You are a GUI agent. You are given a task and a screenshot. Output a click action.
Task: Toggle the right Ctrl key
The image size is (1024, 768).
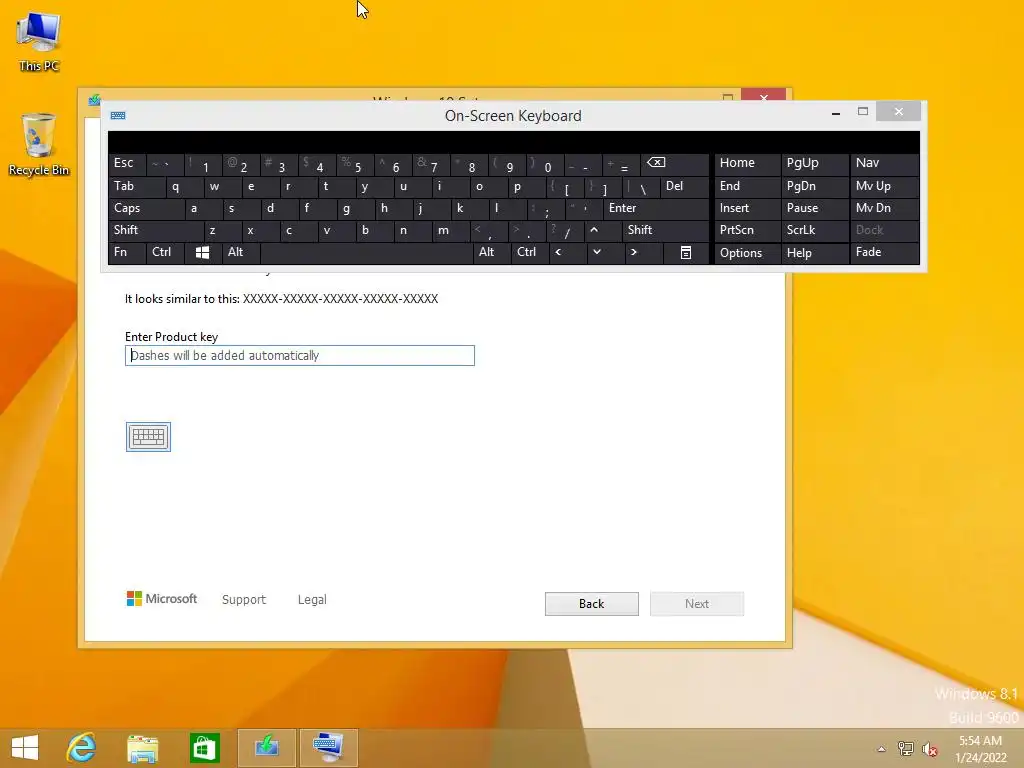point(530,252)
